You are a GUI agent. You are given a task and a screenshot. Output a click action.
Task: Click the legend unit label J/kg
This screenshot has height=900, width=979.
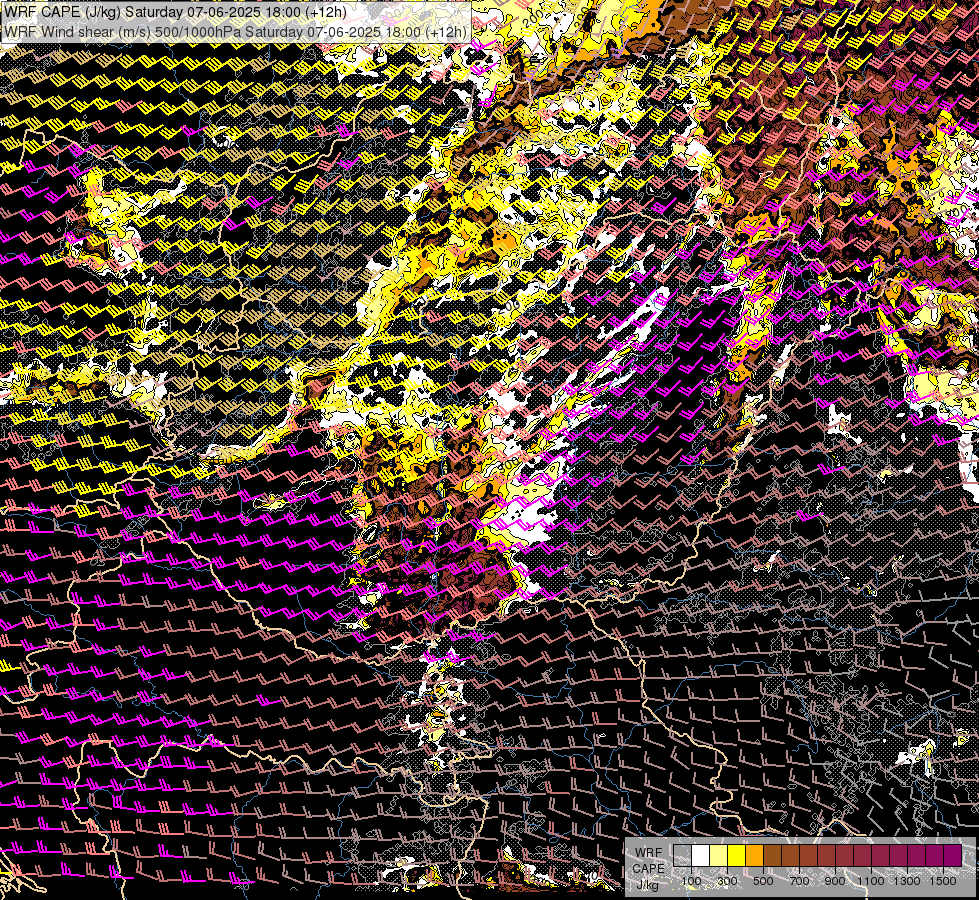click(x=647, y=886)
